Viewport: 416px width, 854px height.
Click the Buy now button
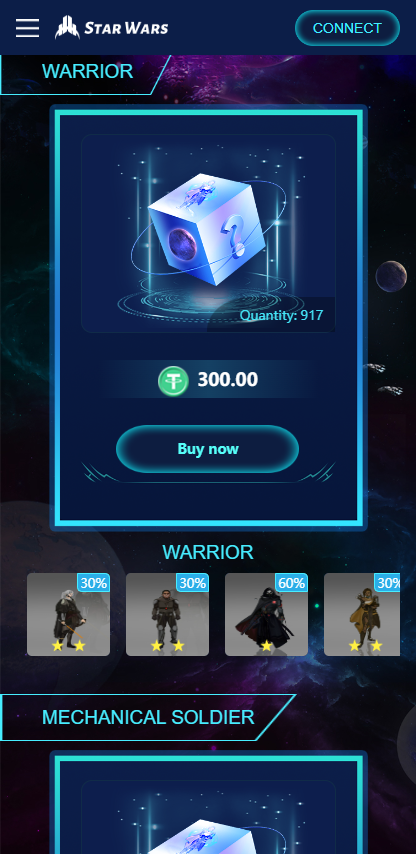pos(207,449)
